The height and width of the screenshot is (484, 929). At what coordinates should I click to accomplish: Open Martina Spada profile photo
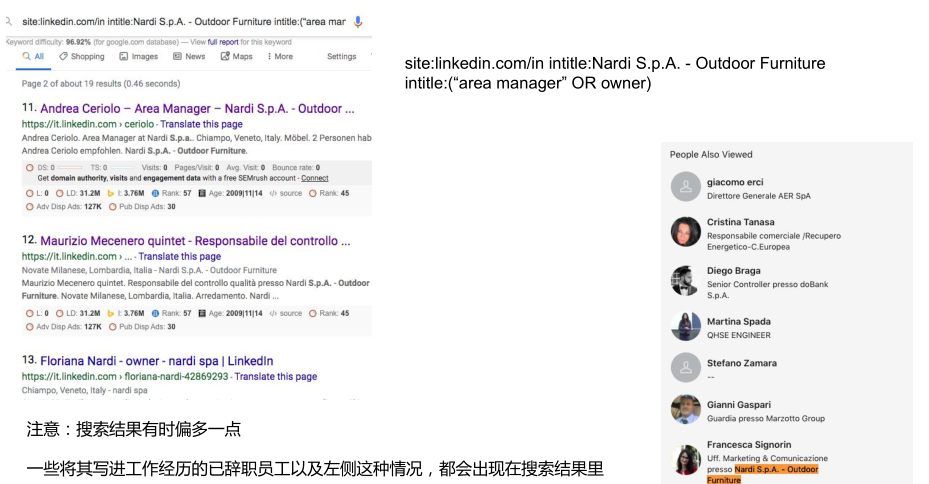click(685, 326)
